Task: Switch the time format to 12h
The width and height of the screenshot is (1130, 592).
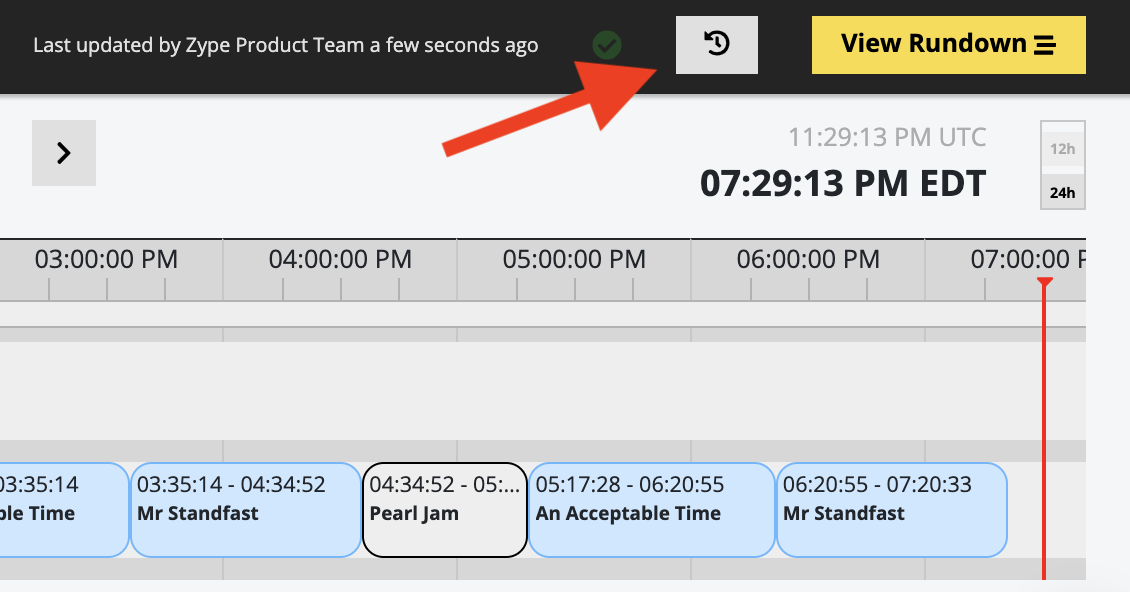Action: (1062, 149)
